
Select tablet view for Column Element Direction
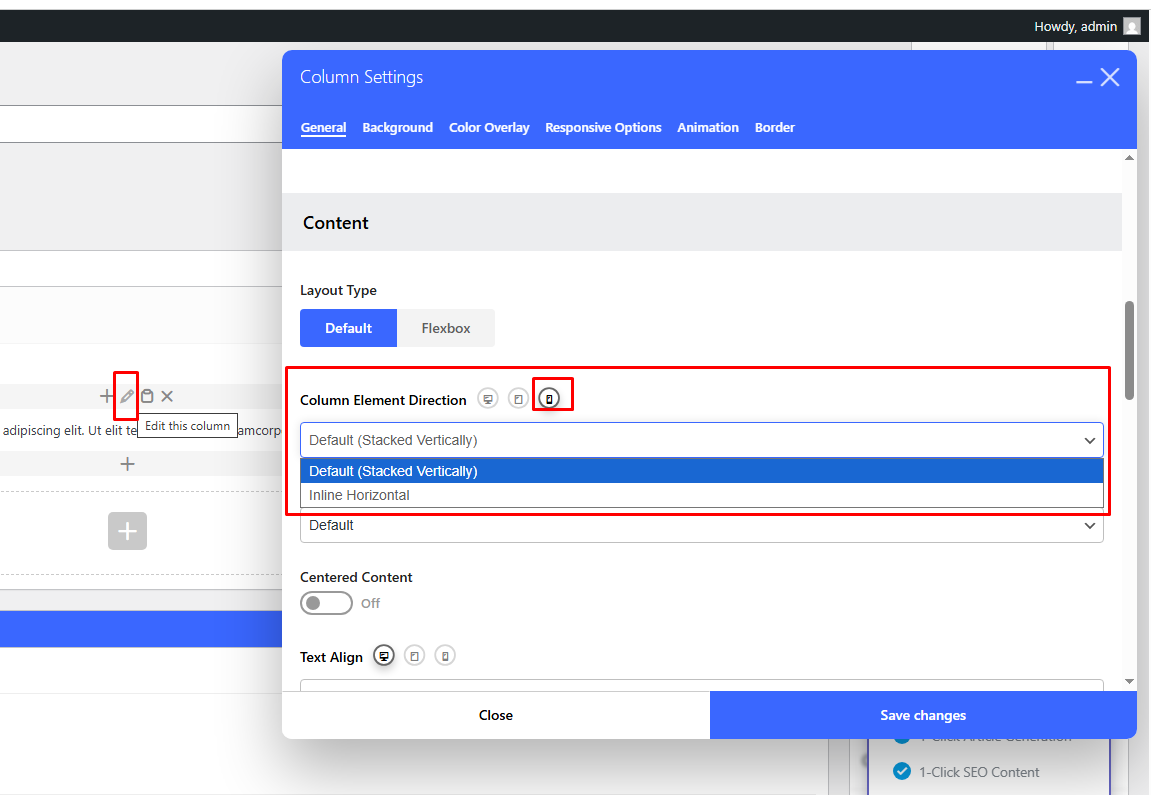tap(517, 399)
